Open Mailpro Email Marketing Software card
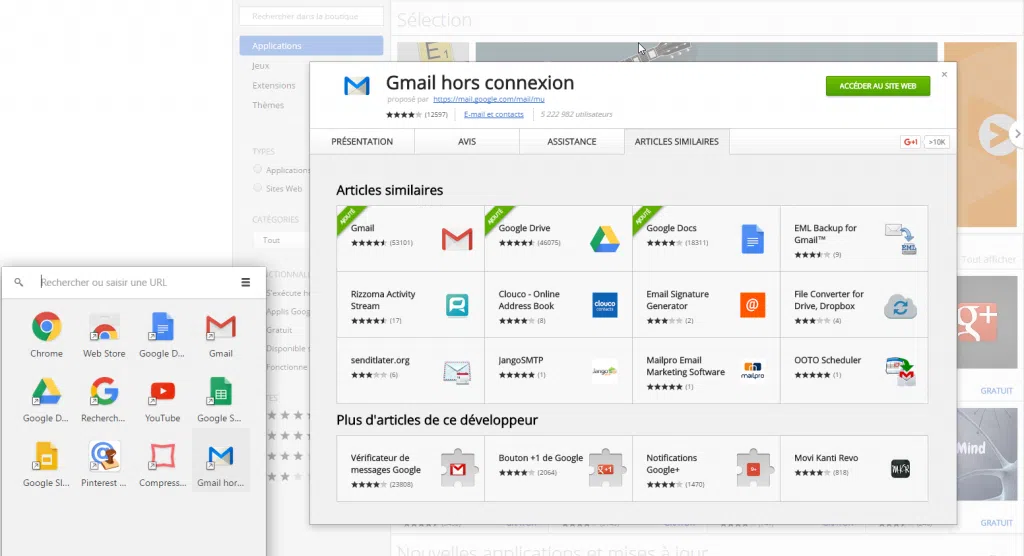This screenshot has width=1024, height=556. pos(706,370)
